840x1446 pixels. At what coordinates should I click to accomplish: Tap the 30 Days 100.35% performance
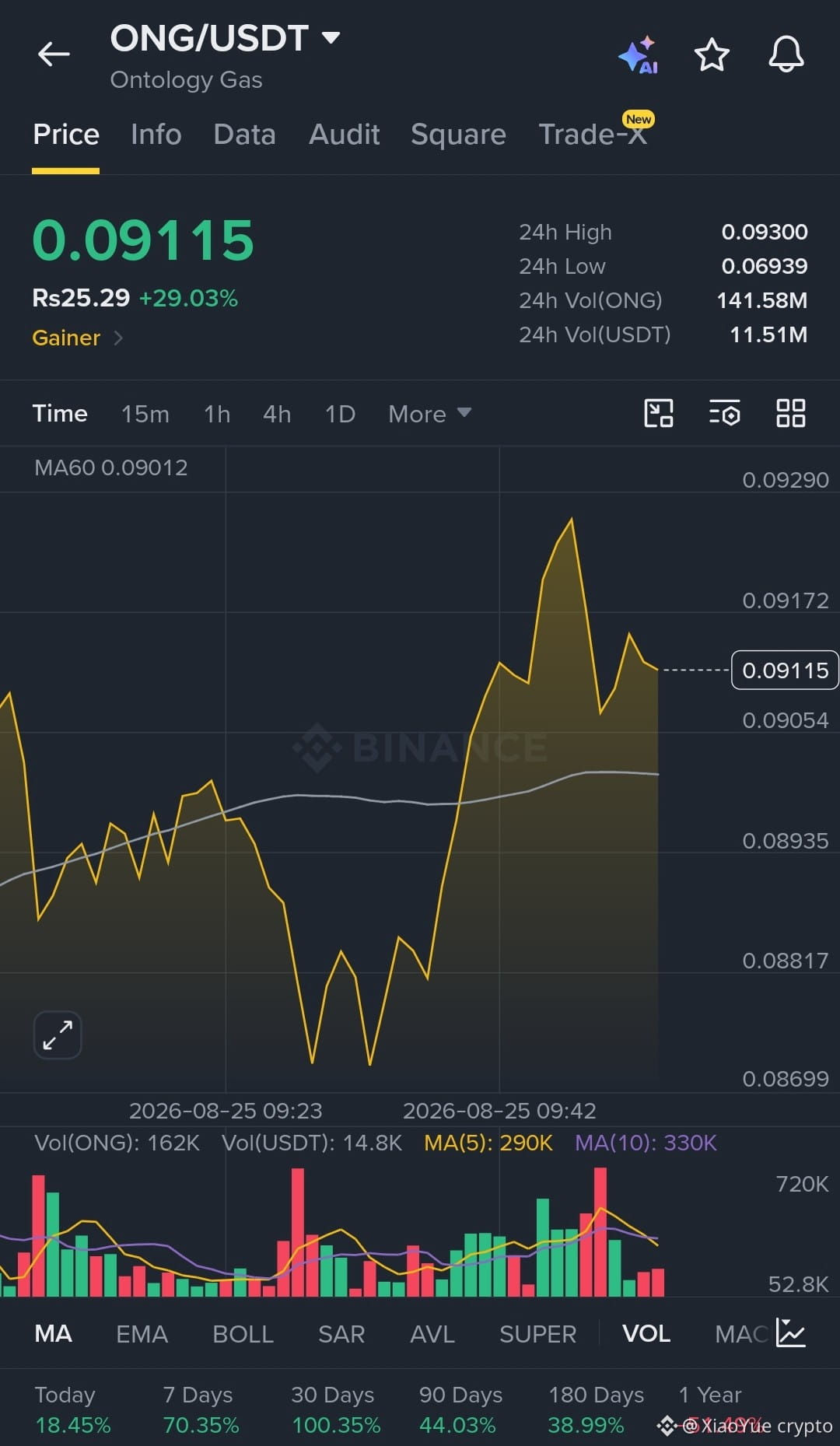tap(336, 1409)
